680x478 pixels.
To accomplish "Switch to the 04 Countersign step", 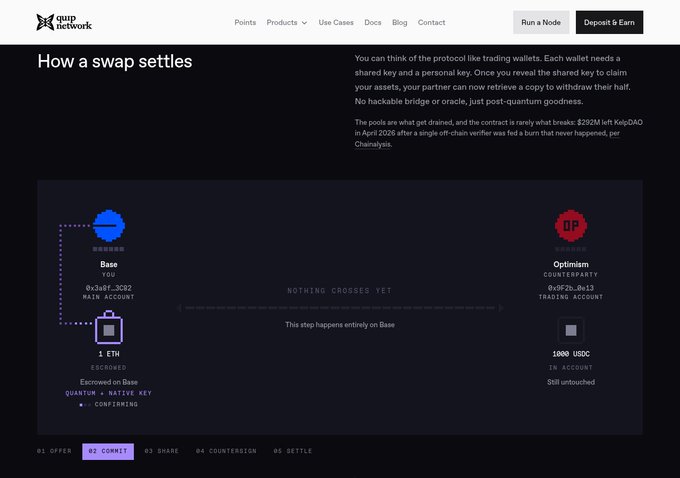I will (226, 451).
